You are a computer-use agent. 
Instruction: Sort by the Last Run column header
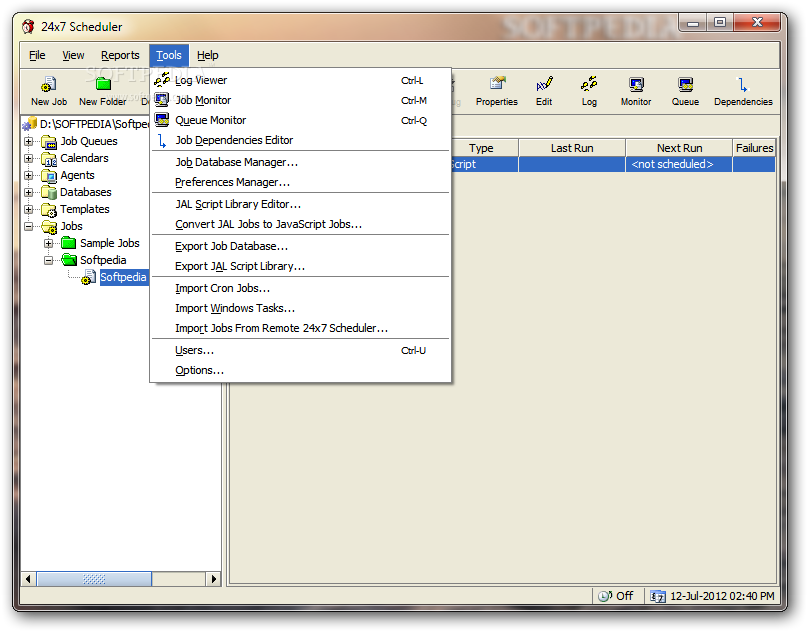coord(572,148)
